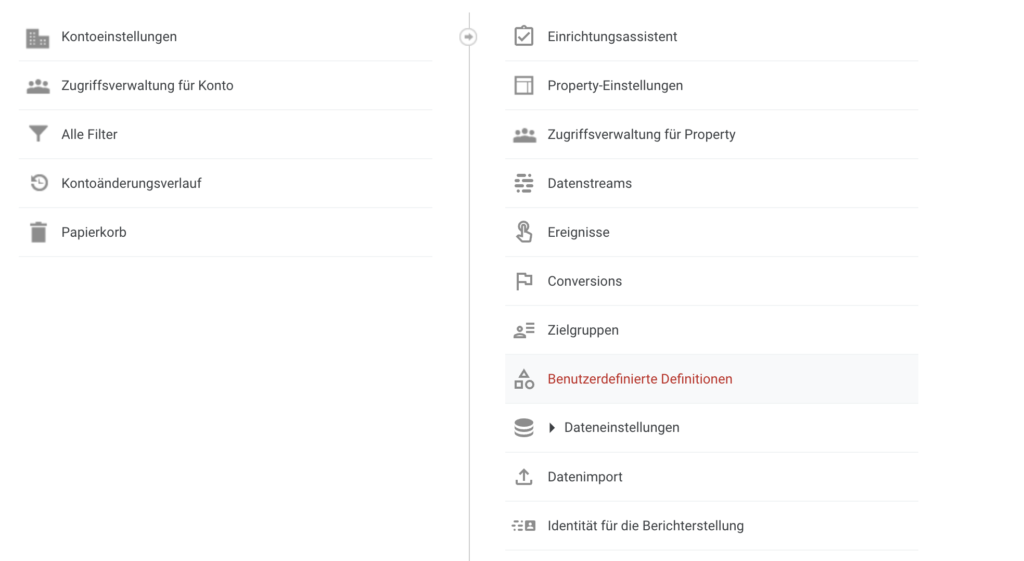Click the Einrichtungsassistent checkbox clipboard icon
The image size is (1024, 561).
[x=524, y=36]
